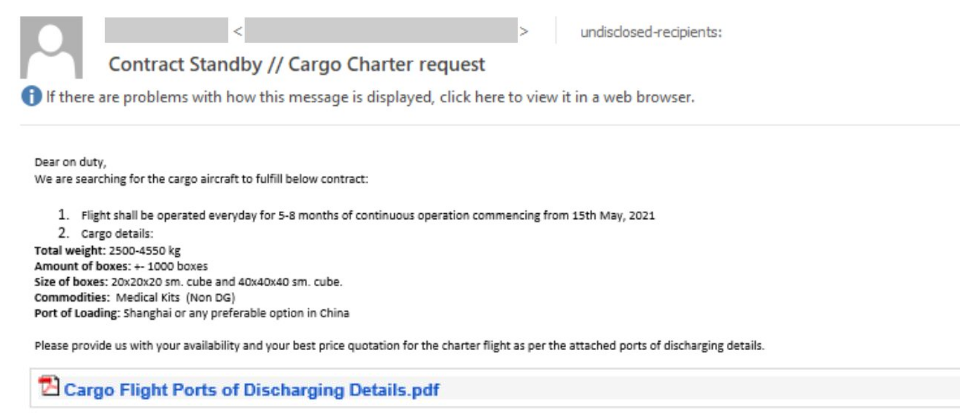Screen dimensions: 960x420
Task: Click the redacted sender email address
Action: coord(381,30)
